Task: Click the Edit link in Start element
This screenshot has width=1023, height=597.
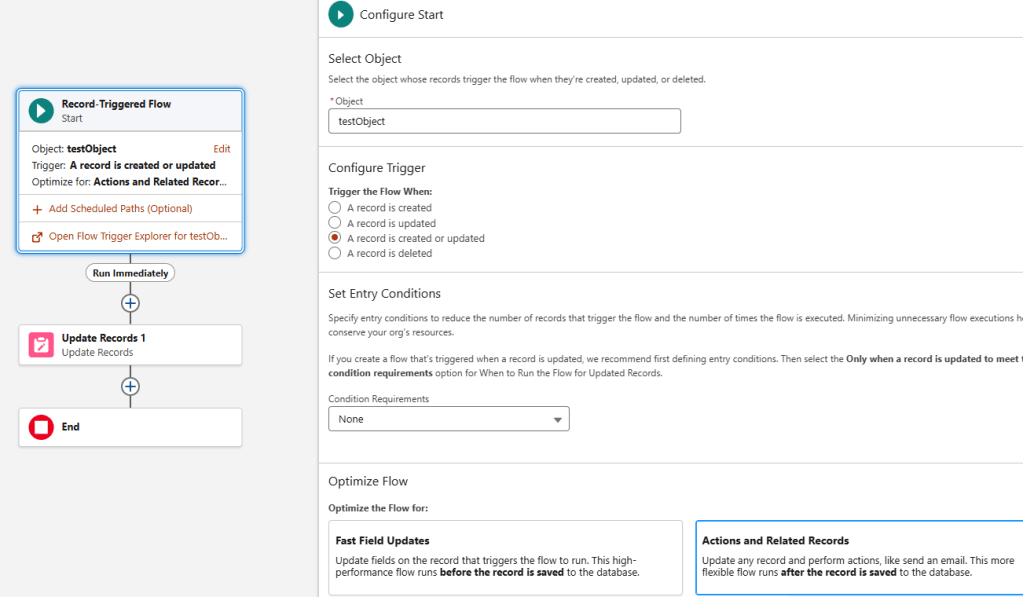Action: pyautogui.click(x=221, y=149)
